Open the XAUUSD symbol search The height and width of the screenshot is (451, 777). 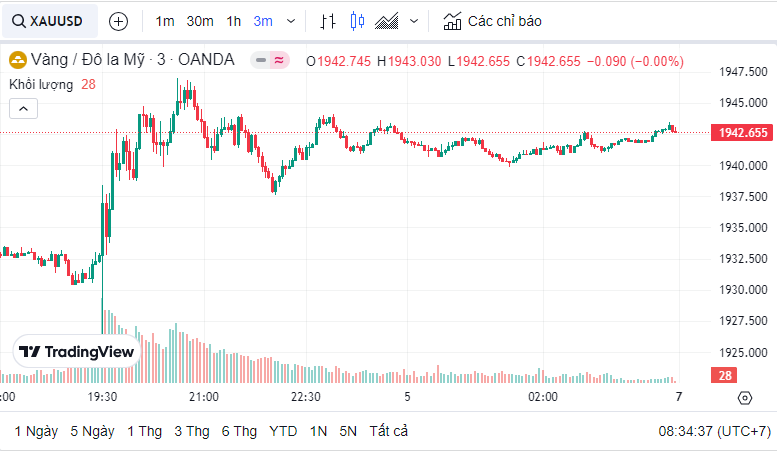[x=48, y=21]
